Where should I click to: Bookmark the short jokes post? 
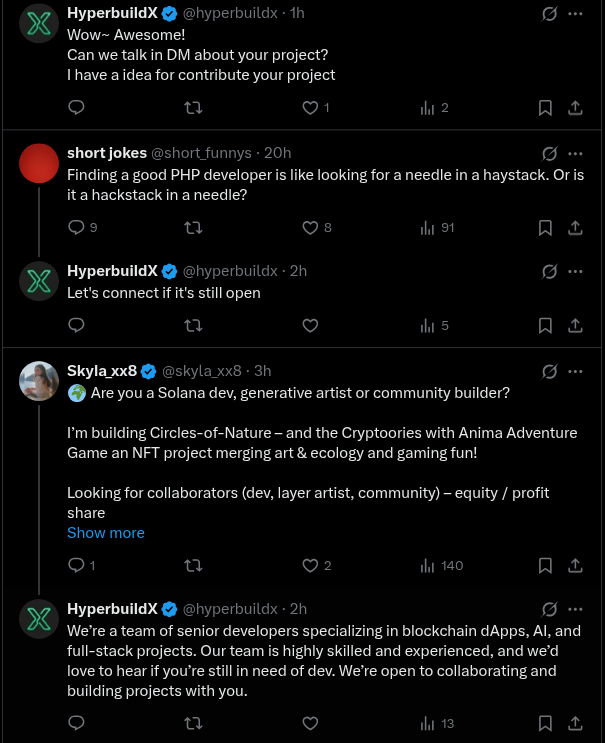545,228
